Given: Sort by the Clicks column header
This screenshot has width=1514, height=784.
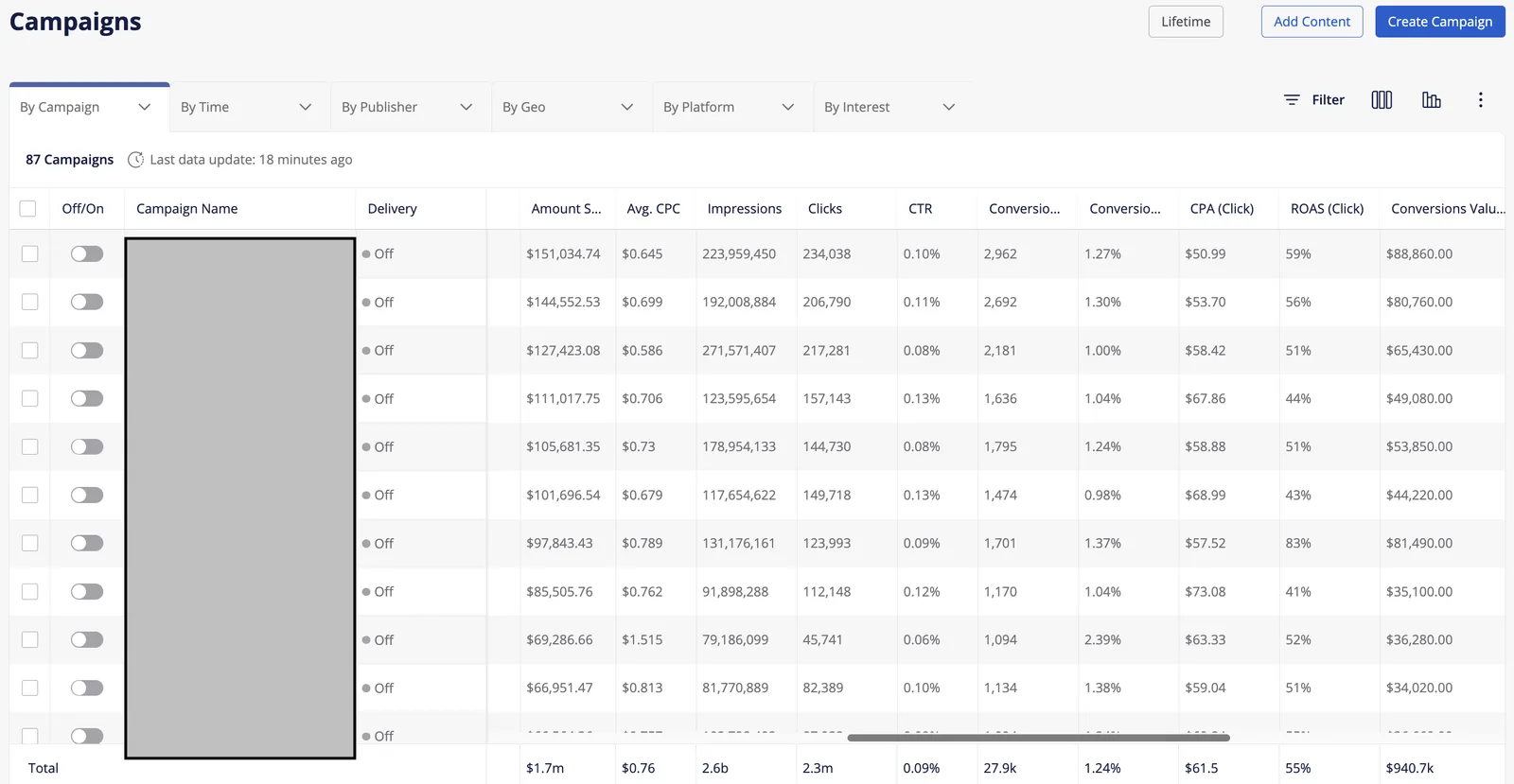Looking at the screenshot, I should pos(824,209).
